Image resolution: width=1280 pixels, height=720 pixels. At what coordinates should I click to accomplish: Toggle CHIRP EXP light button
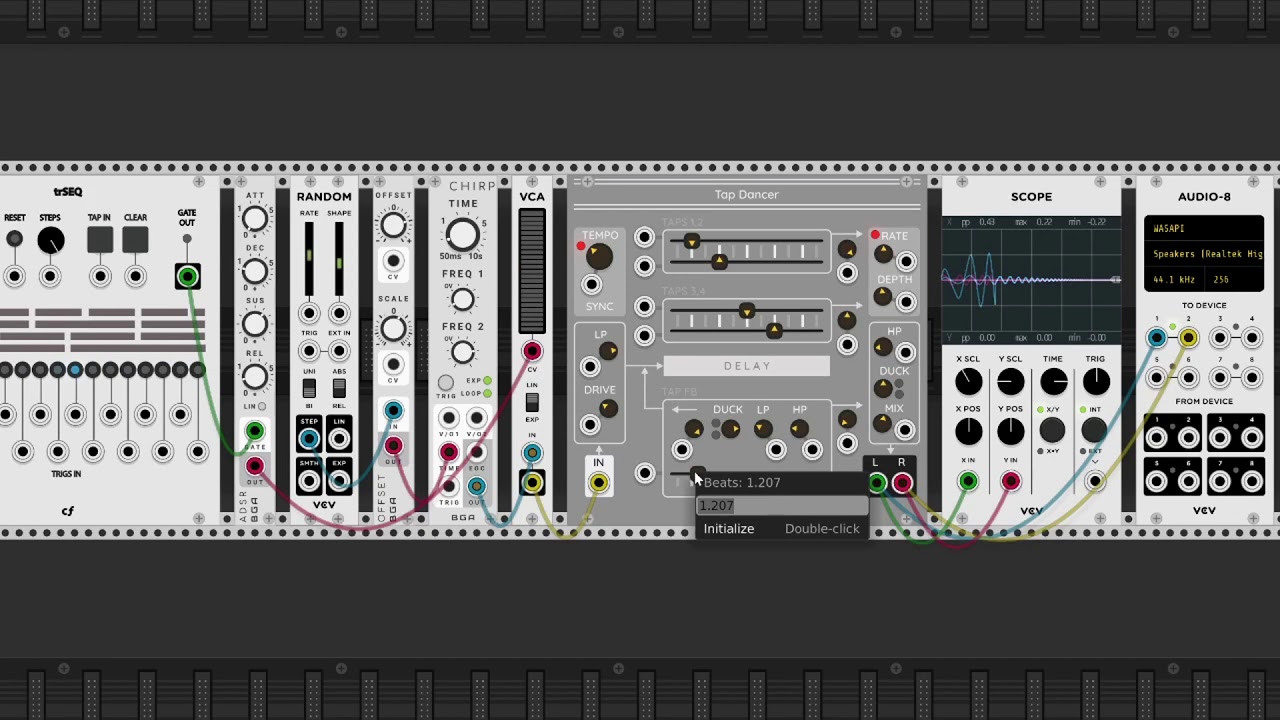(487, 381)
